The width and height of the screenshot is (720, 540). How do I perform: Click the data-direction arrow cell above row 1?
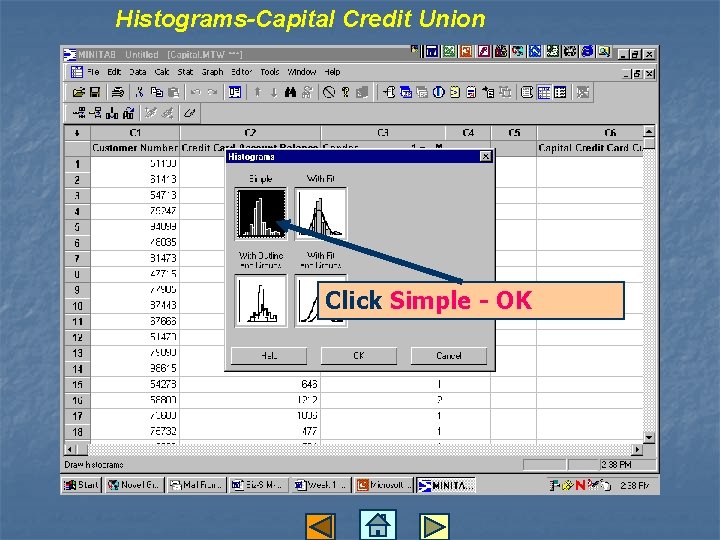pos(77,133)
